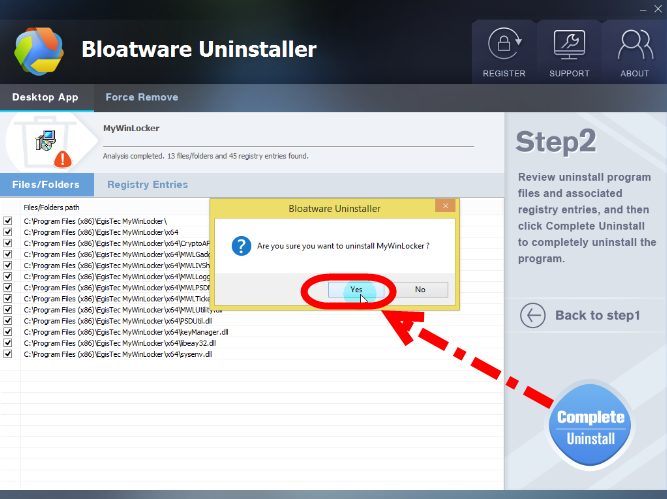Uncheck the MyWinLocker\x64 folder checkbox
Screen dimensions: 667x499
8,232
